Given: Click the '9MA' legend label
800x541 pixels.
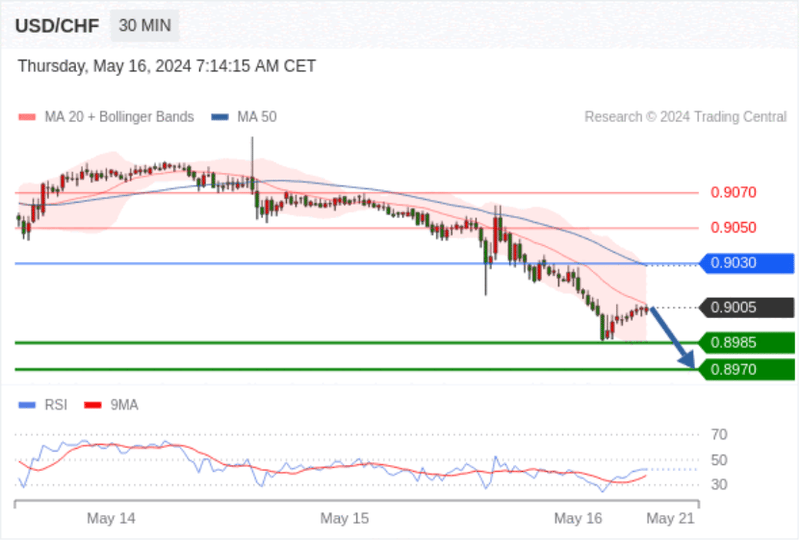Looking at the screenshot, I should (x=124, y=405).
